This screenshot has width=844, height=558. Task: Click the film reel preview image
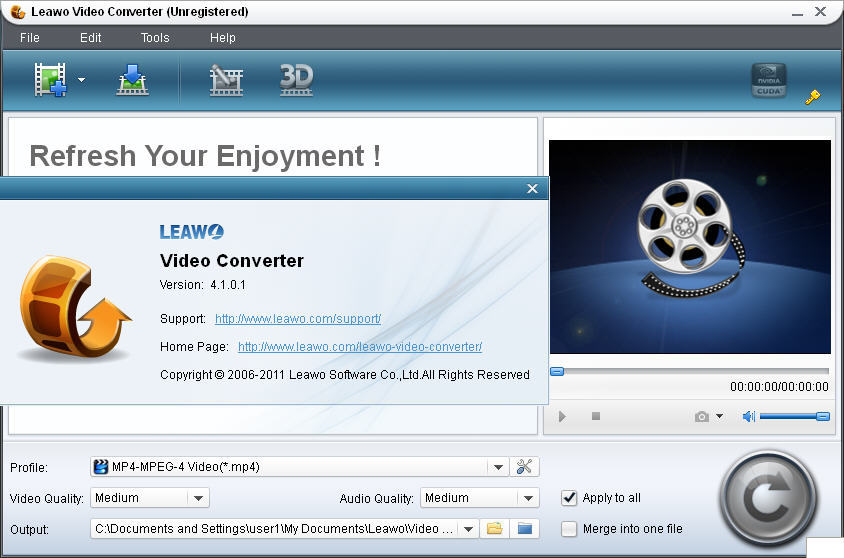tap(690, 247)
